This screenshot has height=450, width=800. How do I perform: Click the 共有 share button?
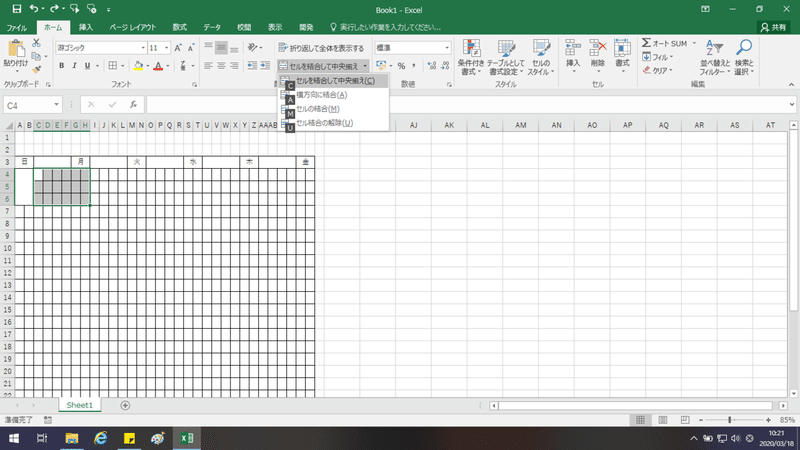(x=773, y=28)
